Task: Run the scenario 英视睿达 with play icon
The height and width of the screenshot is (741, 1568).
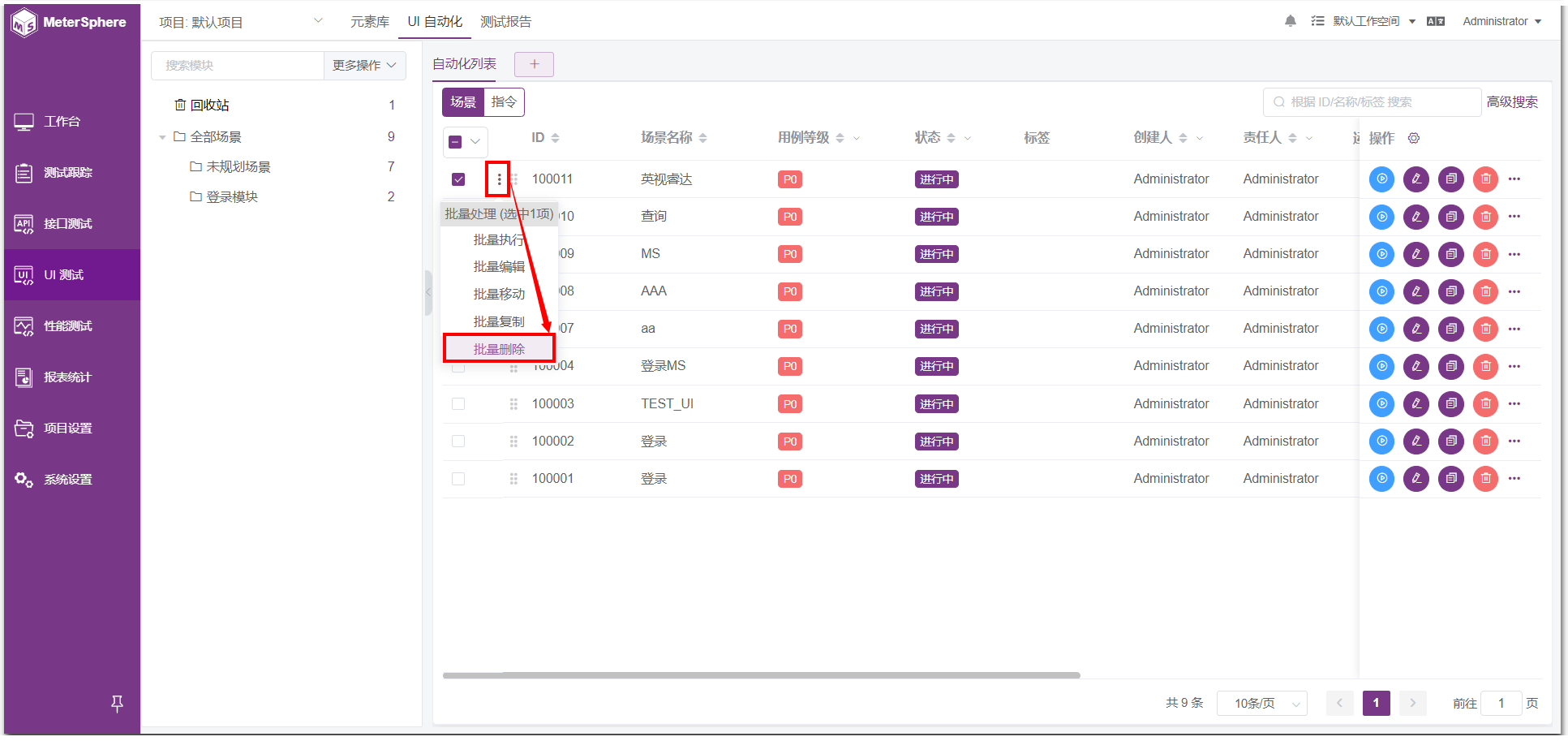Action: [x=1381, y=179]
